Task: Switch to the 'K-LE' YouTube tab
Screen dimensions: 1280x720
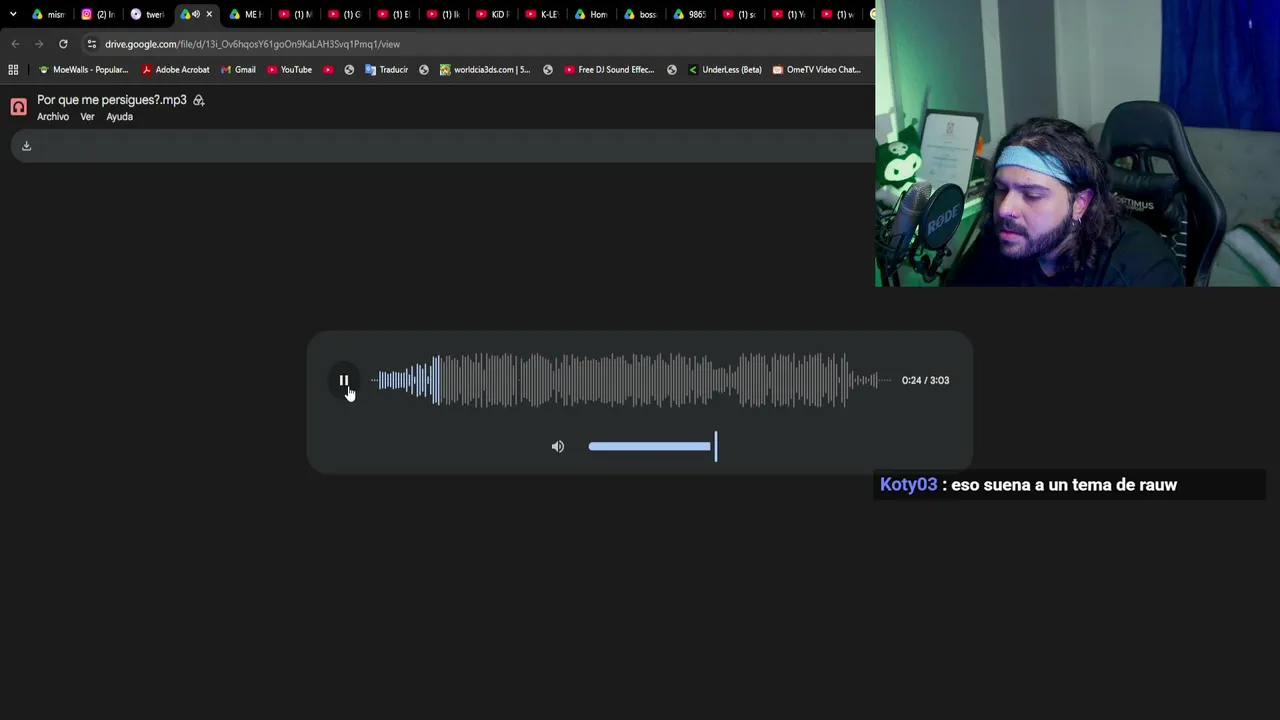Action: [x=541, y=14]
